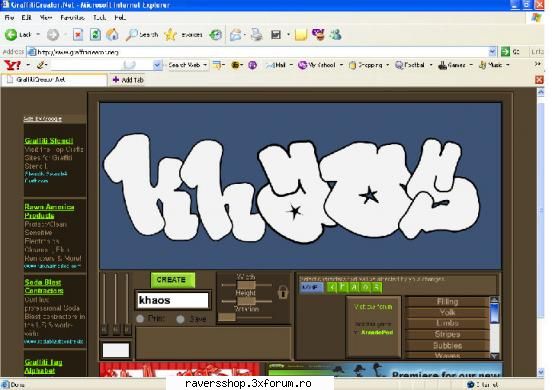Screen dimensions: 552x390
Task: Open the Favorites star icon
Action: point(170,34)
